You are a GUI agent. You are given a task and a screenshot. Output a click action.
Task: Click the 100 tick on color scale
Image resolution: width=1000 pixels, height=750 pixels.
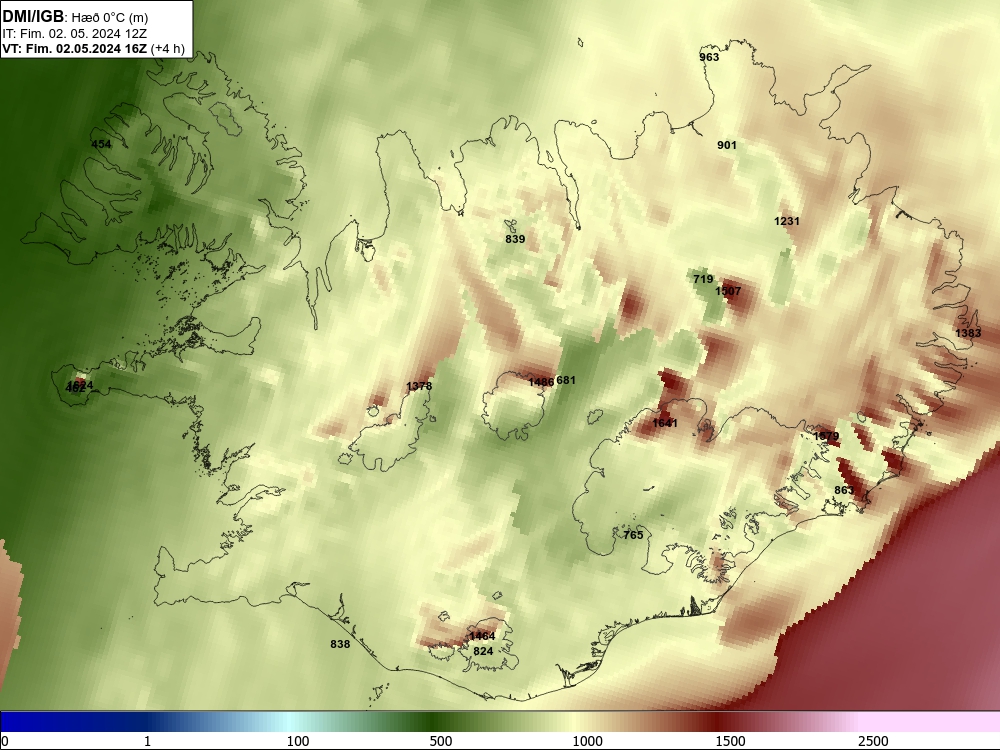(298, 741)
